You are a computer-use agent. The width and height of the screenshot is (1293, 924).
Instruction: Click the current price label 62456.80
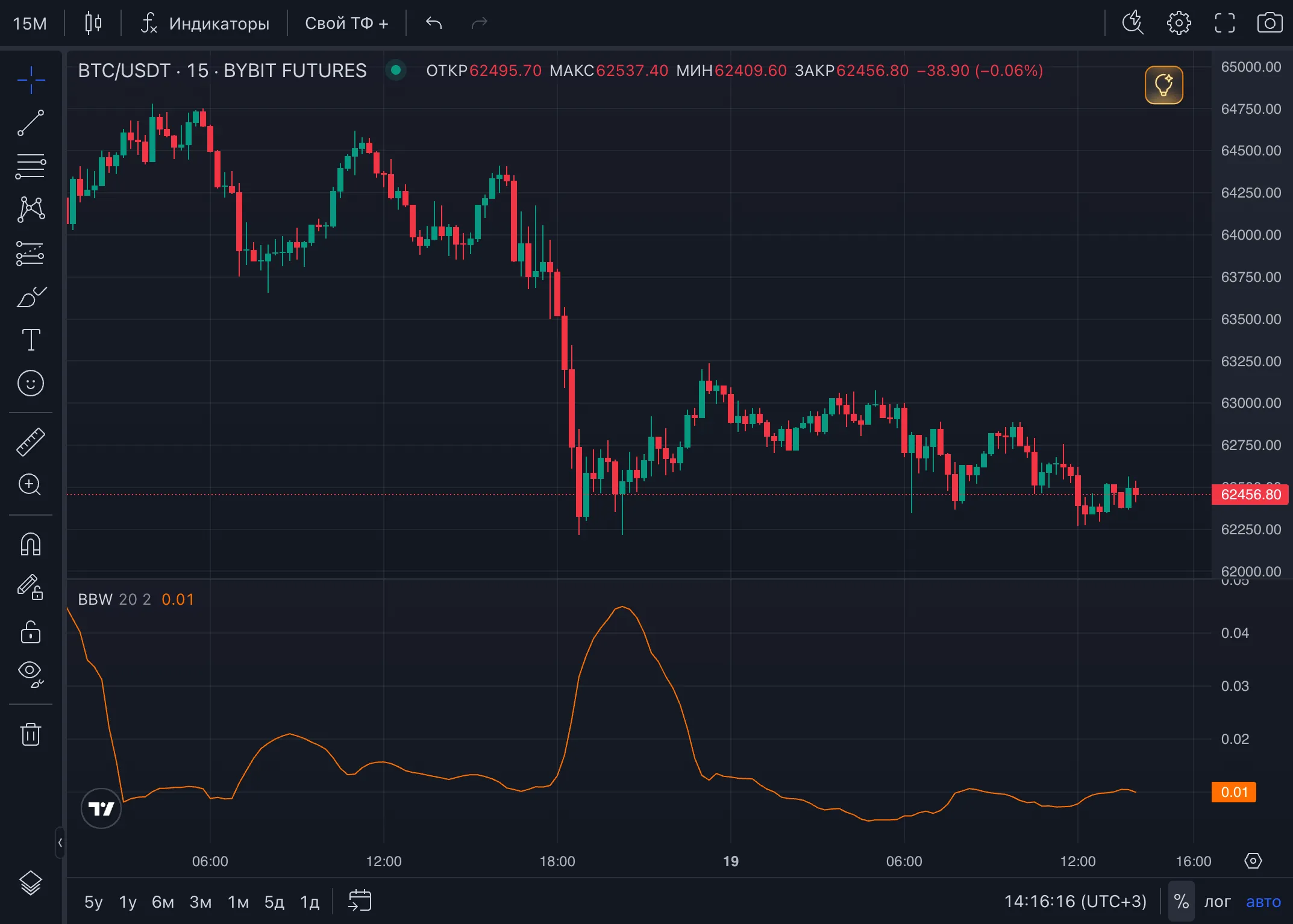click(1251, 495)
